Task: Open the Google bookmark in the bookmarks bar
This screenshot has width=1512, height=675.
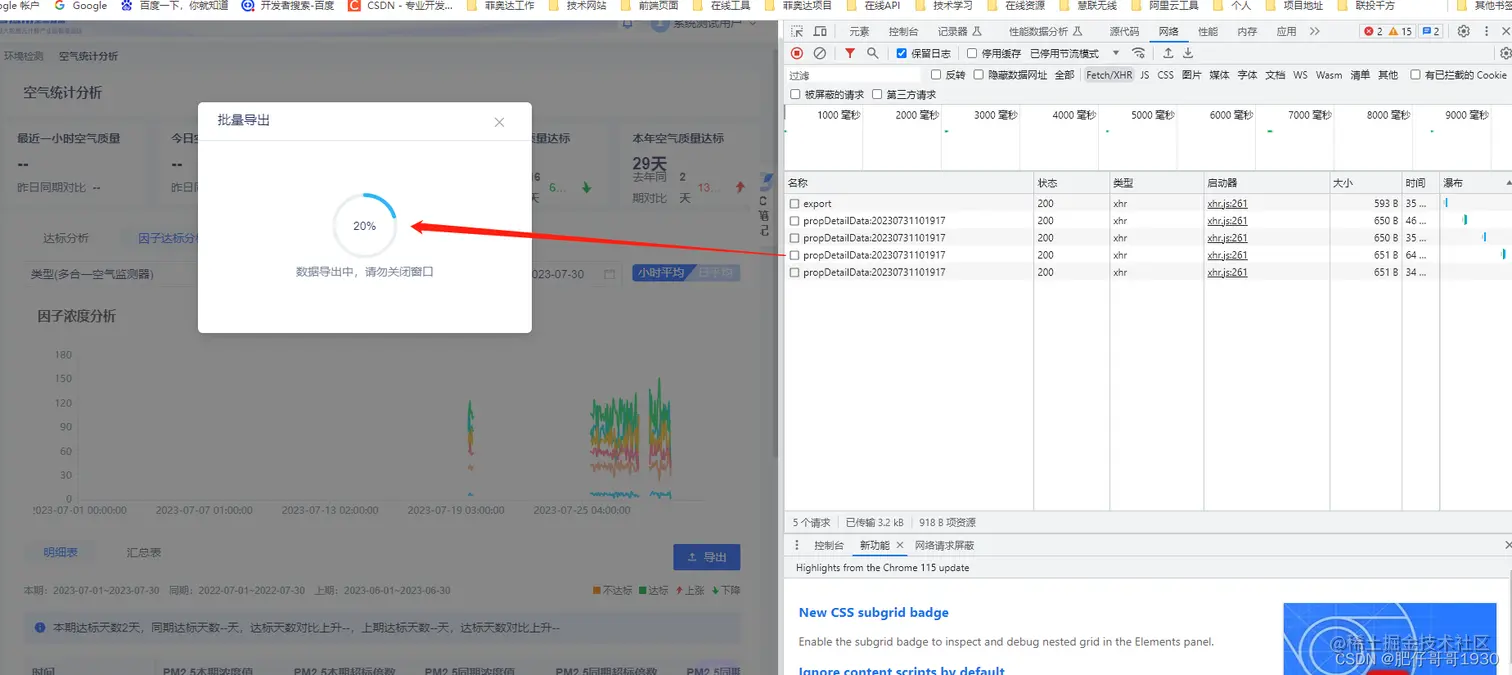Action: [x=80, y=6]
